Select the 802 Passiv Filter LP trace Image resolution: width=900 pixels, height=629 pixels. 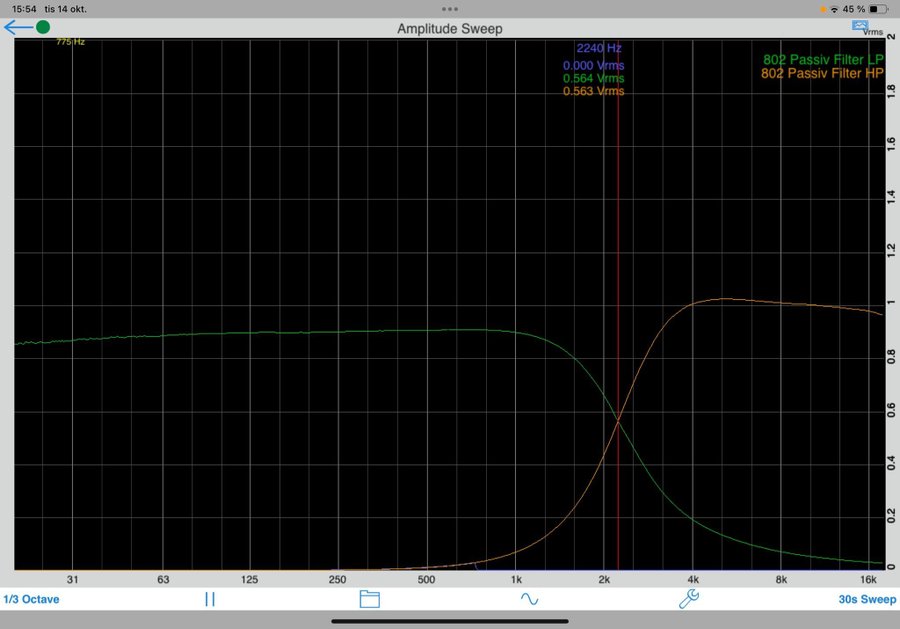[822, 59]
